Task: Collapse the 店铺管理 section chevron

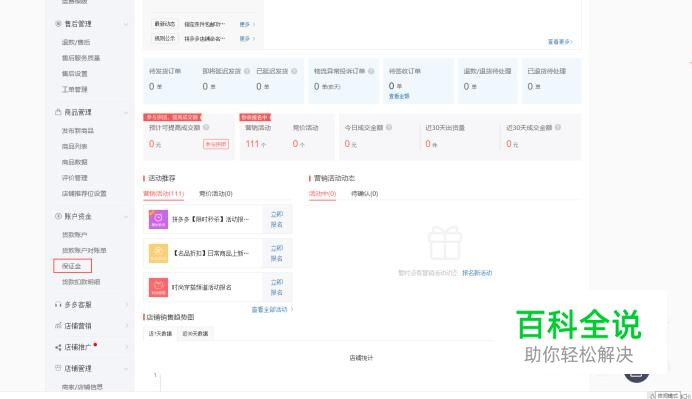Action: pyautogui.click(x=126, y=369)
